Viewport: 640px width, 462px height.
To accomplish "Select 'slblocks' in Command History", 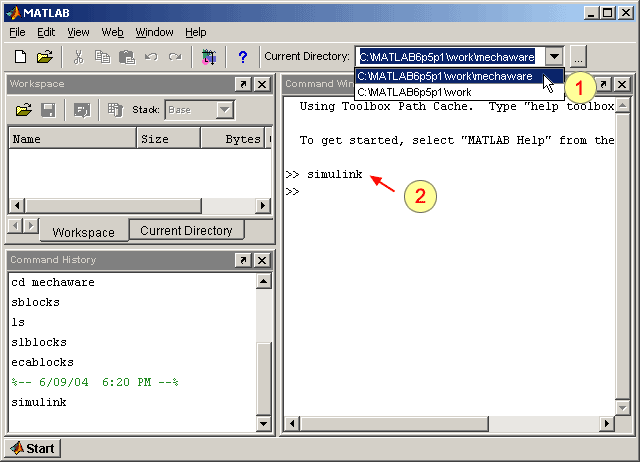I will pos(39,342).
